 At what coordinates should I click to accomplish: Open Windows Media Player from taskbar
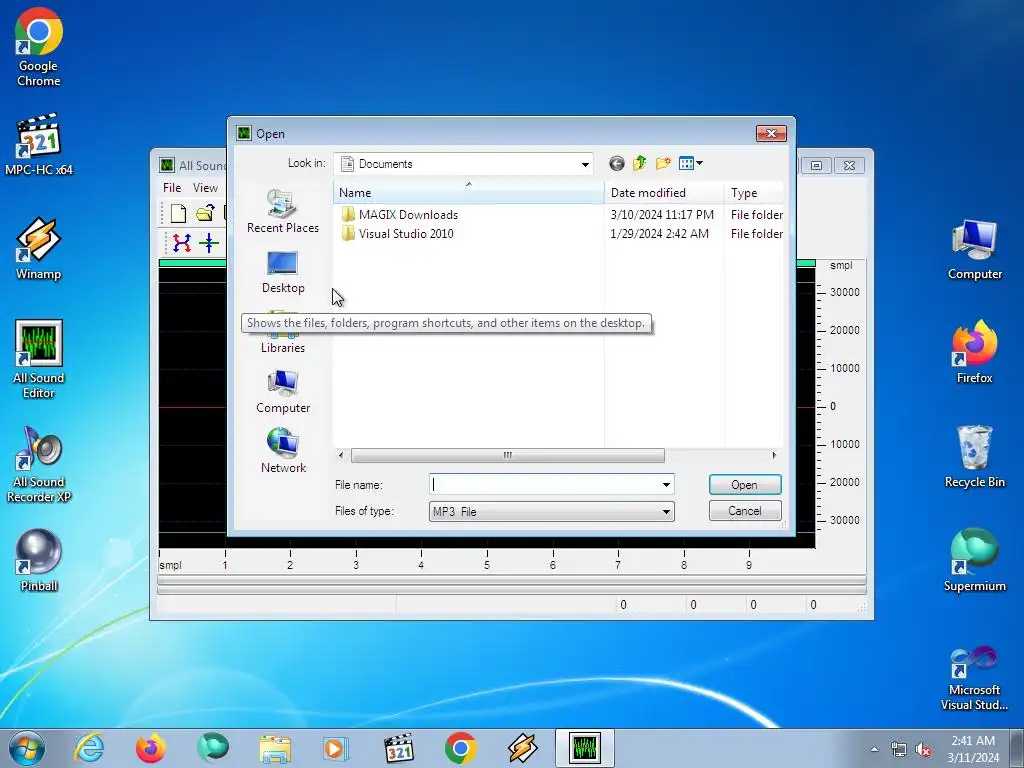click(336, 748)
